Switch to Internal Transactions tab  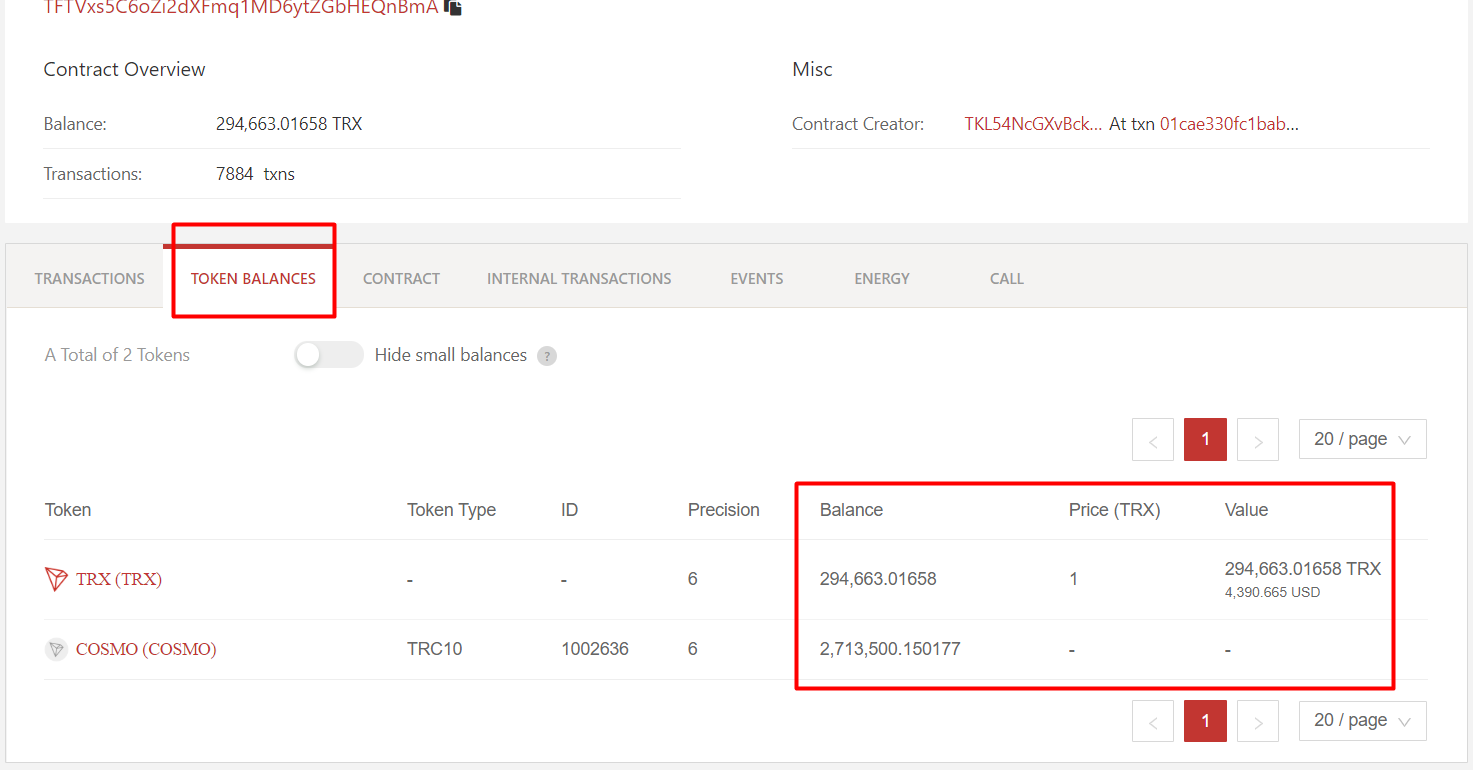(x=579, y=279)
